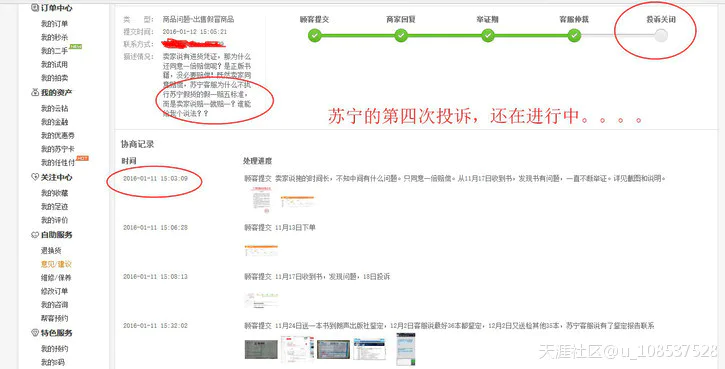
Task: Click the 关注中心 heart icon
Action: coord(35,177)
